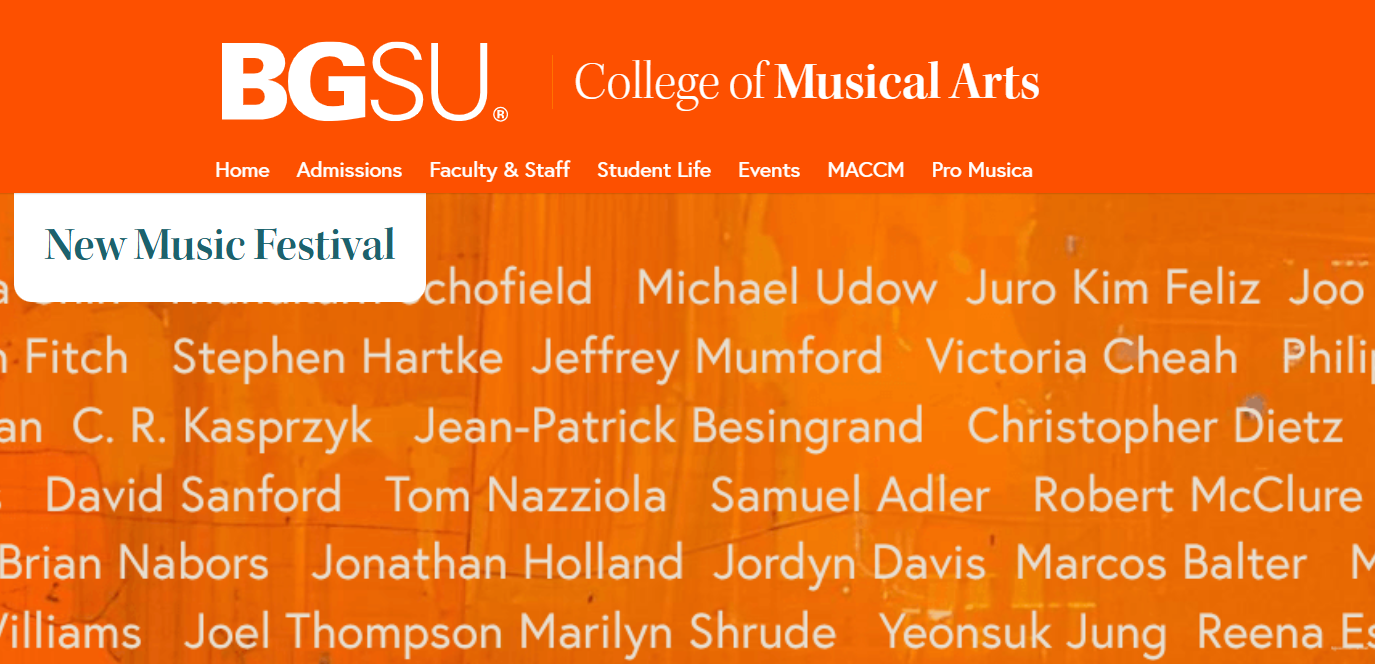Open the Student Life page
The image size is (1375, 664).
(654, 170)
